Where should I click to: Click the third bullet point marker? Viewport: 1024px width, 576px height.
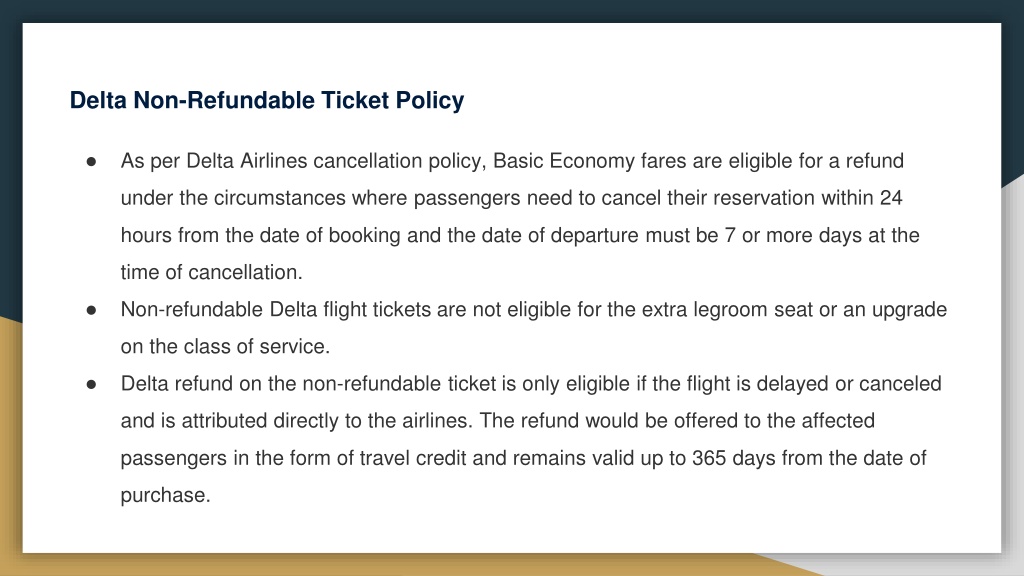point(91,384)
